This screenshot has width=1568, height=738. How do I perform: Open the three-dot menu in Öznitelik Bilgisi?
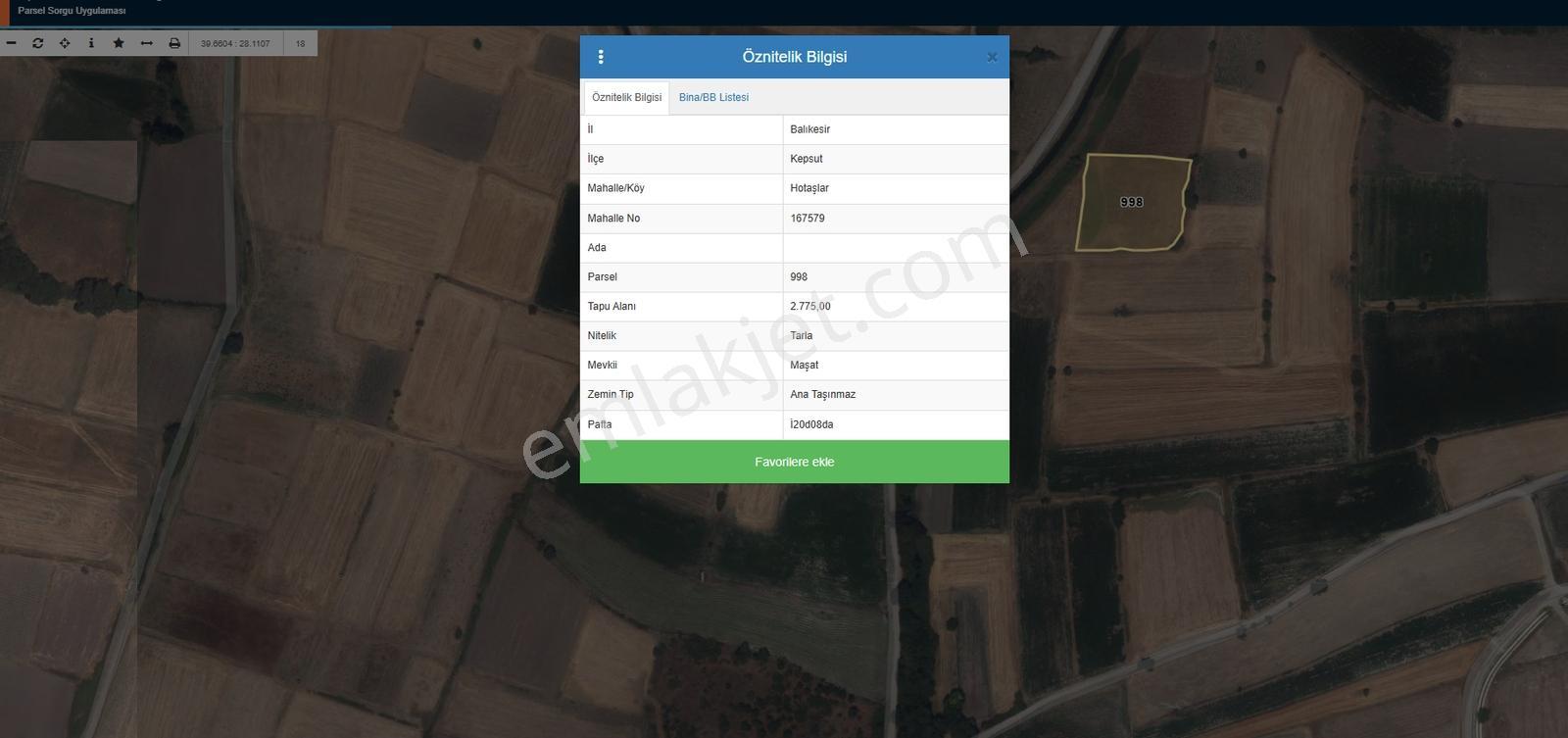pyautogui.click(x=601, y=57)
